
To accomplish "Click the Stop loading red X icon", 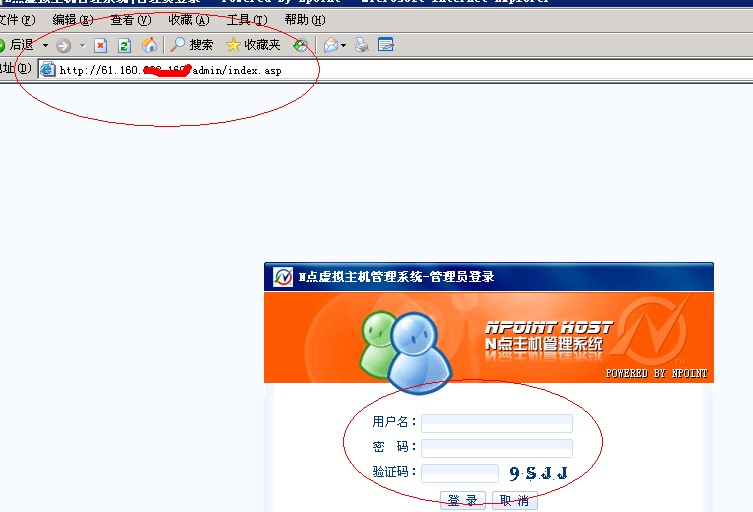I will point(100,46).
